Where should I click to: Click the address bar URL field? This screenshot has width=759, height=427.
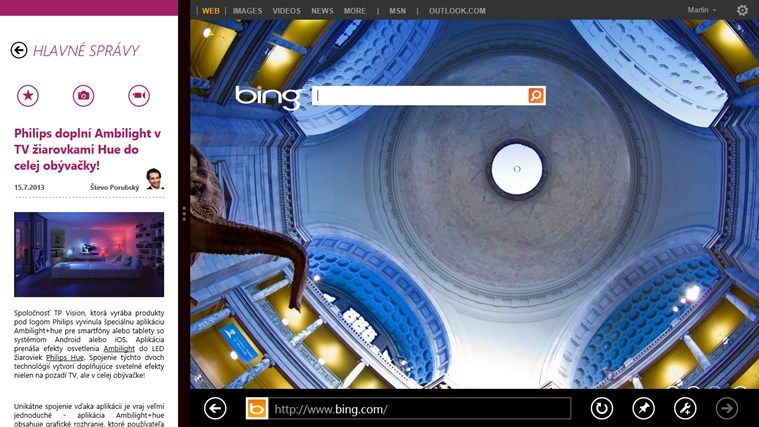click(420, 409)
